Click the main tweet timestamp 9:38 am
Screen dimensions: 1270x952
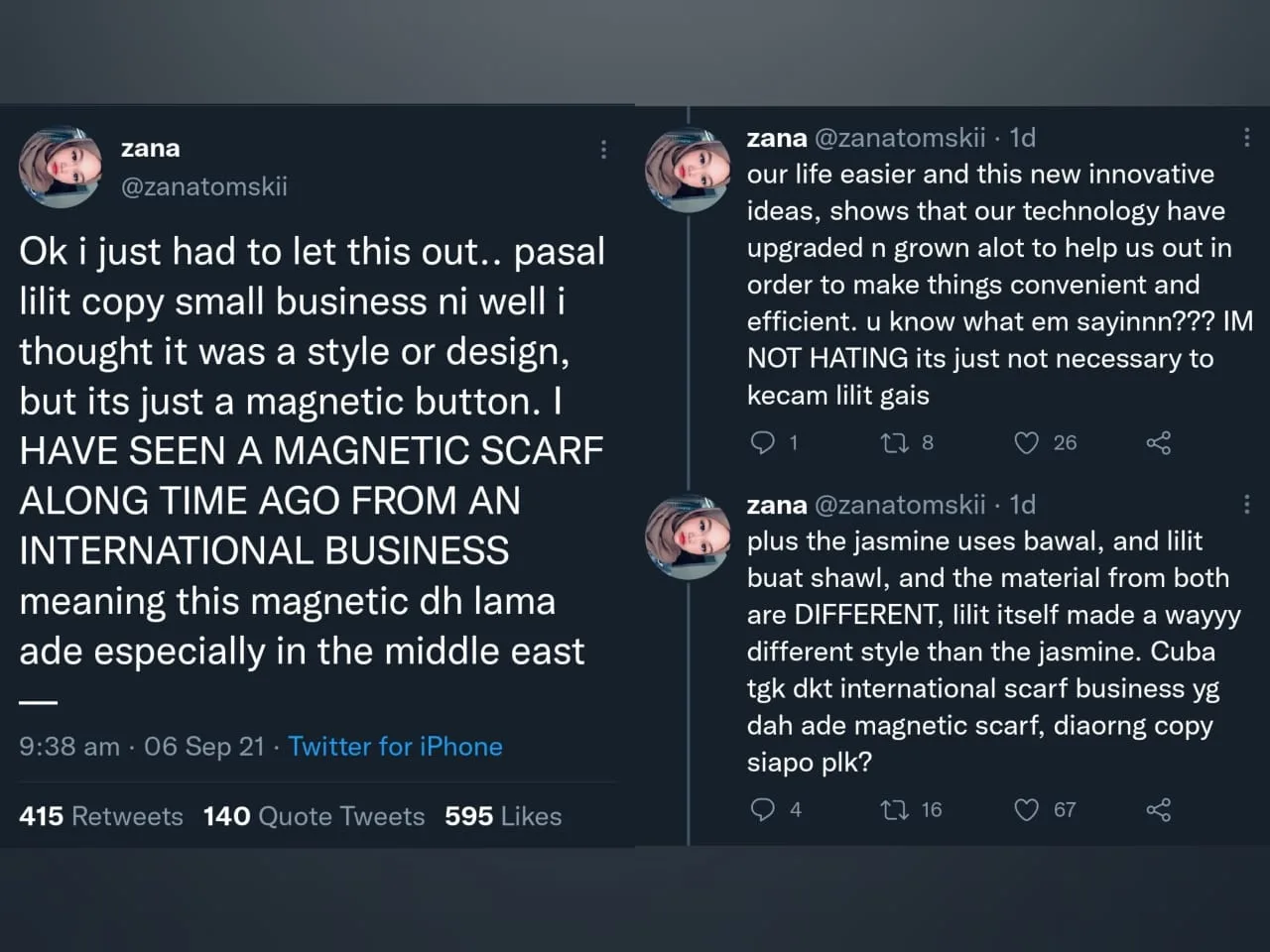68,746
